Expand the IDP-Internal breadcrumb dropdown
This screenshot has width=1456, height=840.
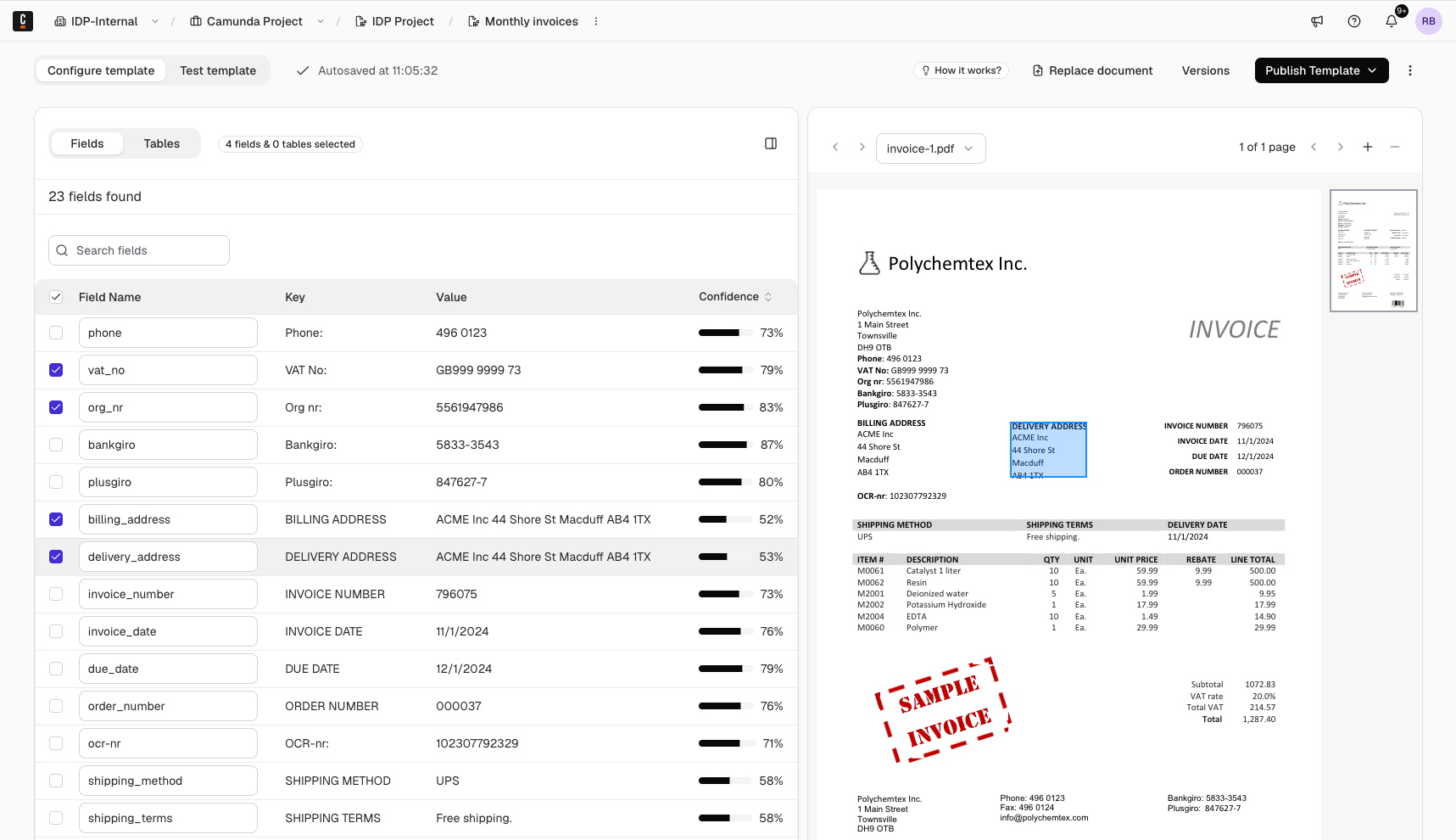pyautogui.click(x=155, y=21)
